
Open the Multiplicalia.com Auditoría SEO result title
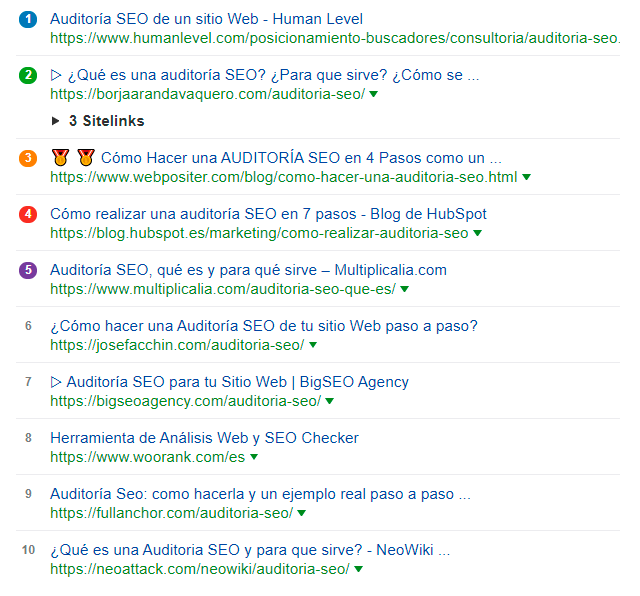click(x=249, y=270)
